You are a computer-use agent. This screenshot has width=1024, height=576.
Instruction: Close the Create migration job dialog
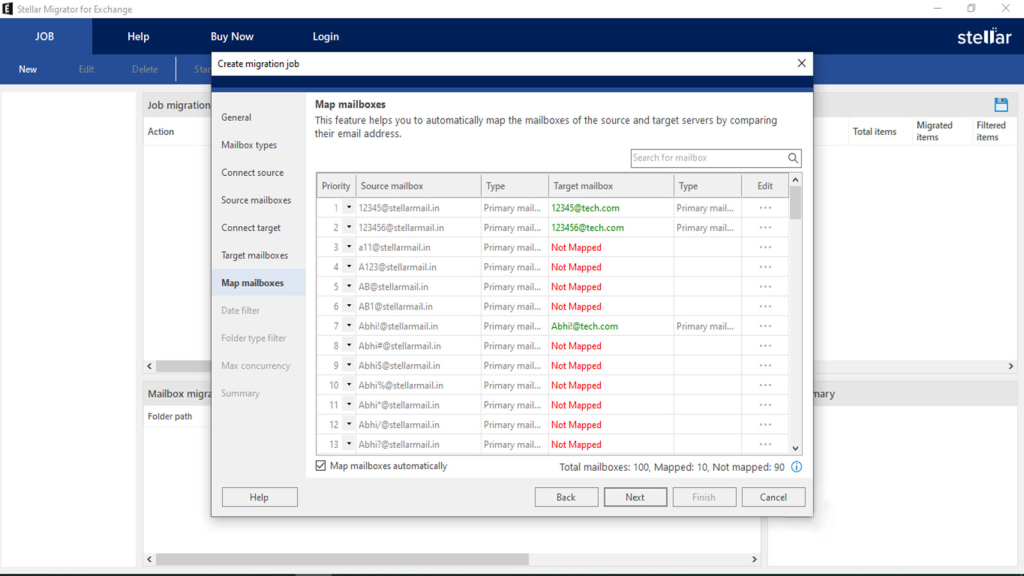[x=801, y=64]
